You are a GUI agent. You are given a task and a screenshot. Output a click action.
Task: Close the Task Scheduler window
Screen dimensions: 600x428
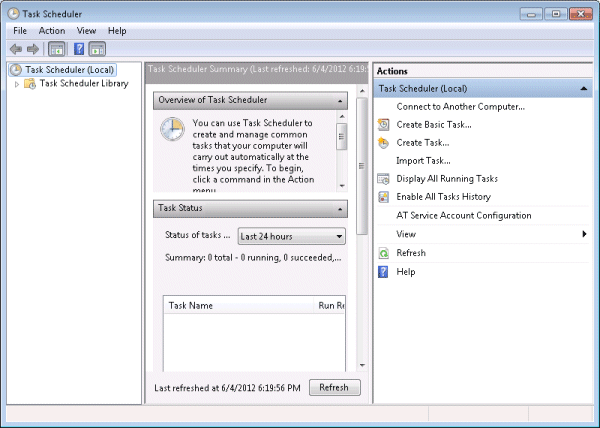581,14
